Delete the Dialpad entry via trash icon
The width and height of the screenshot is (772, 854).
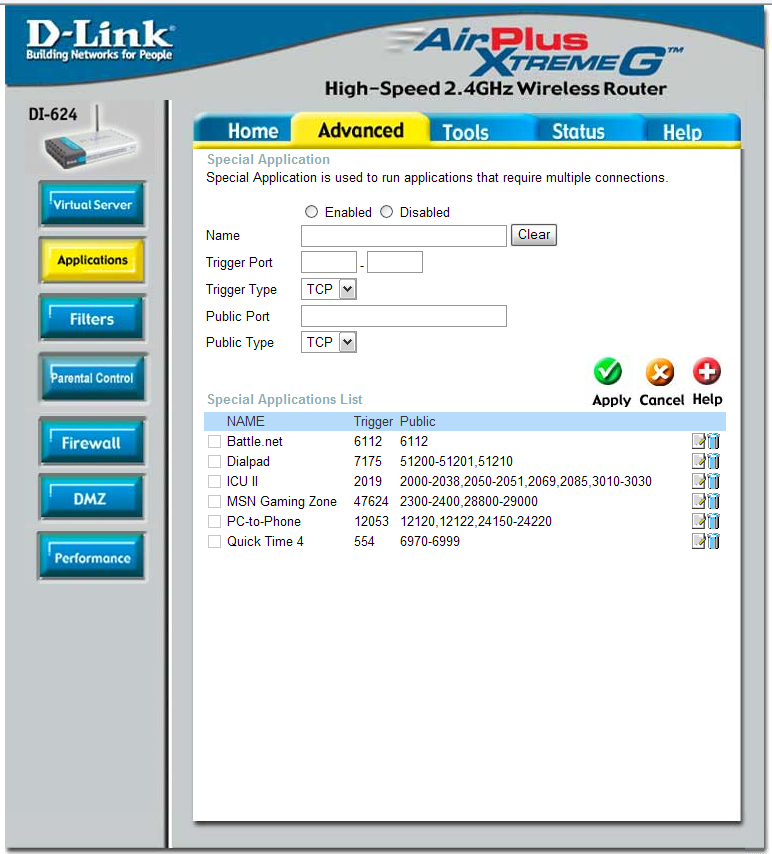713,461
